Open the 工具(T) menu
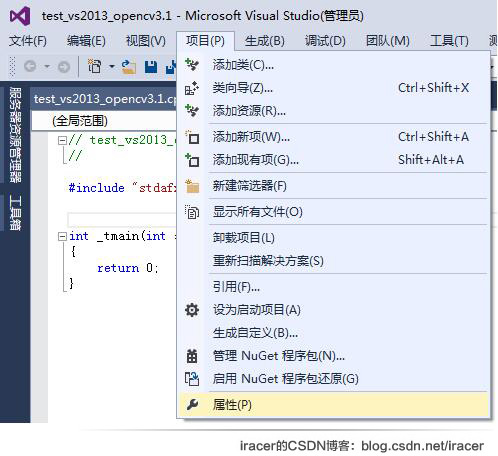Screen dimensions: 498x456 pyautogui.click(x=449, y=41)
